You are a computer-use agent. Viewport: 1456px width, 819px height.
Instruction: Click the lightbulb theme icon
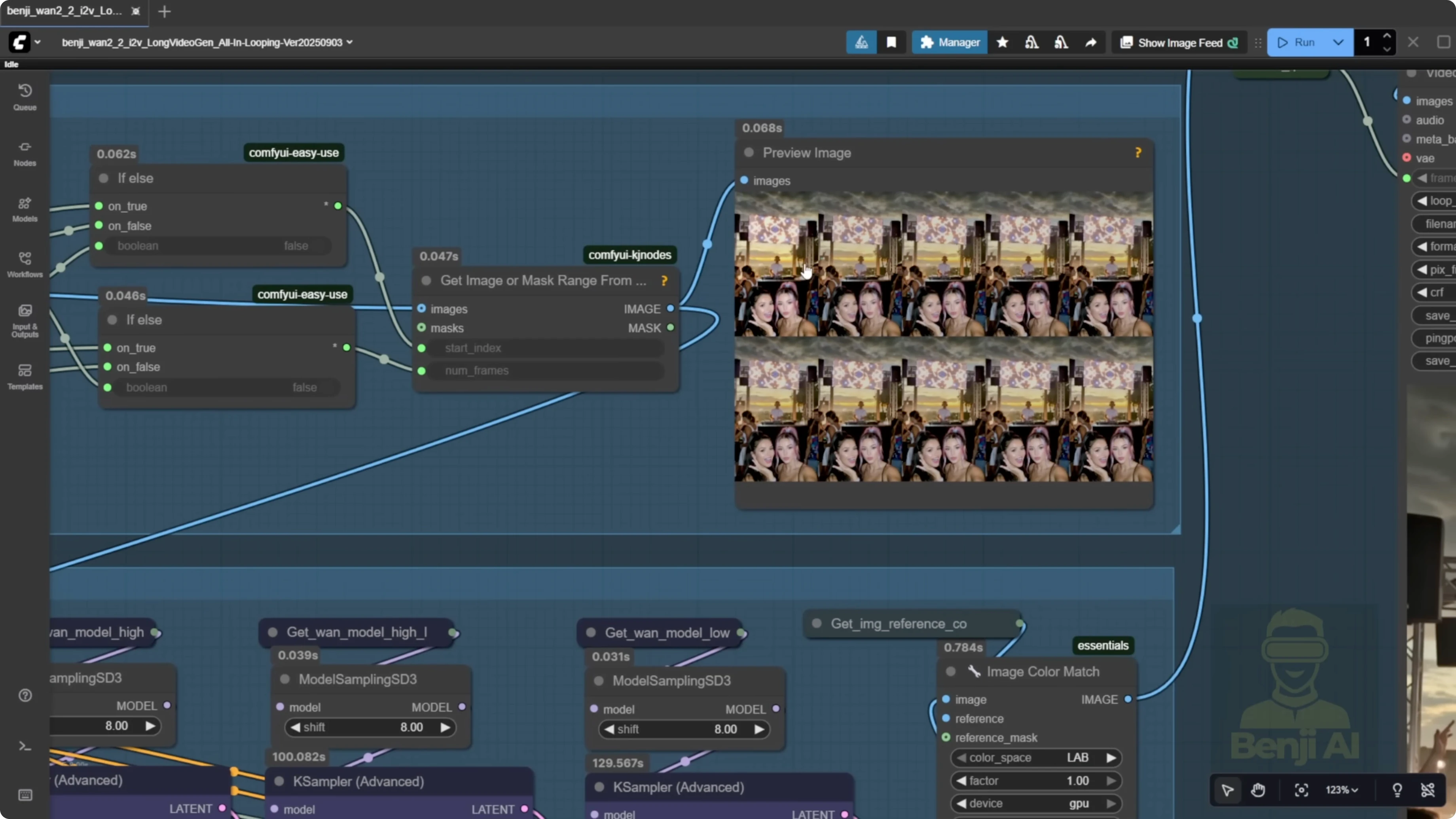pos(1396,790)
